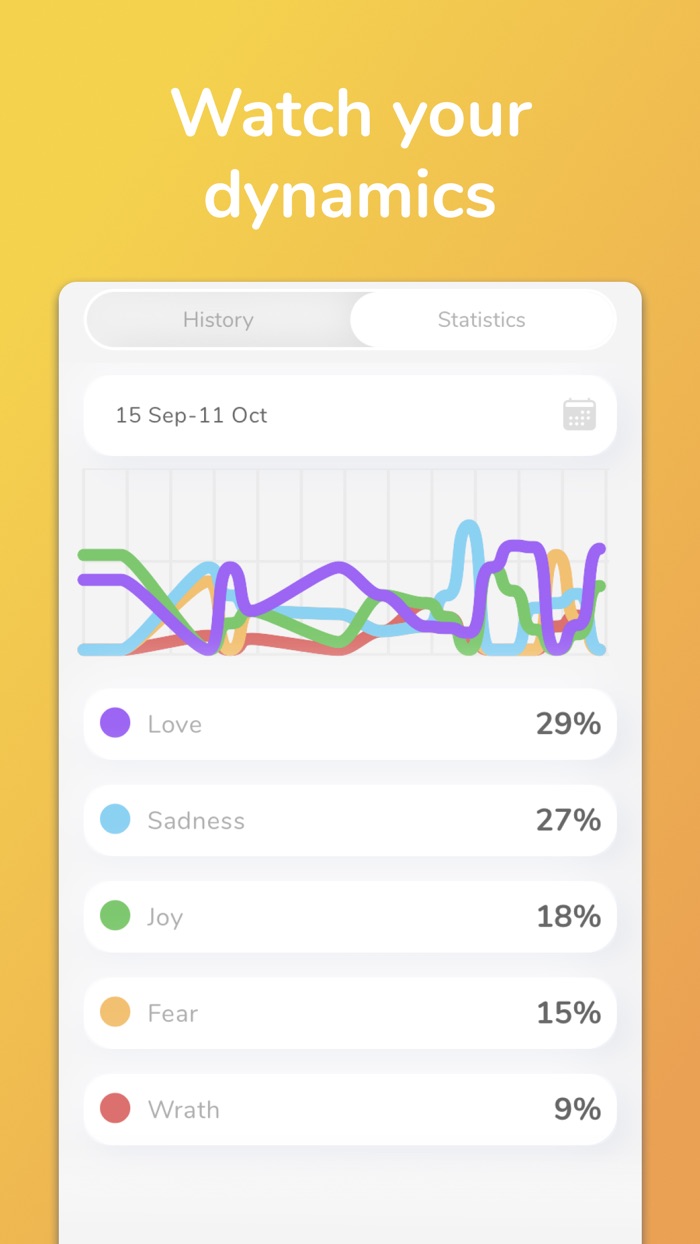The image size is (700, 1244).
Task: Click the red Wrath color dot
Action: (x=116, y=1109)
